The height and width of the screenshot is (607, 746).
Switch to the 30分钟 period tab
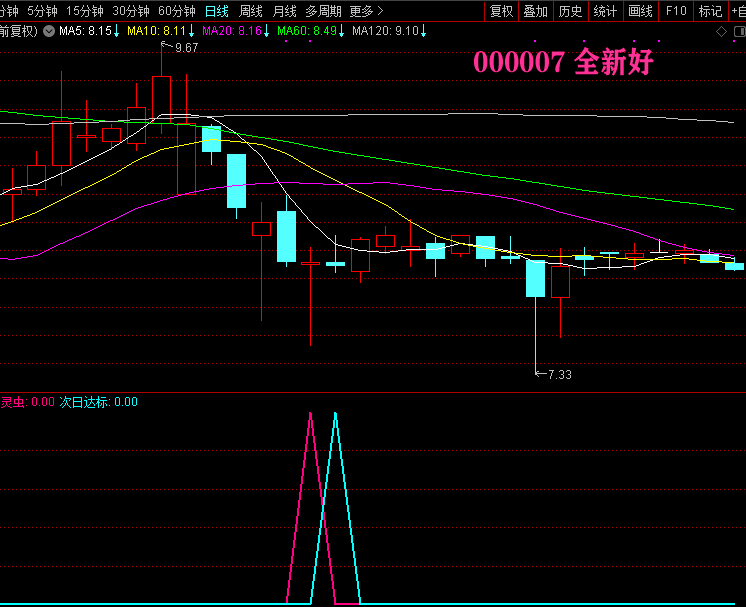coord(131,11)
